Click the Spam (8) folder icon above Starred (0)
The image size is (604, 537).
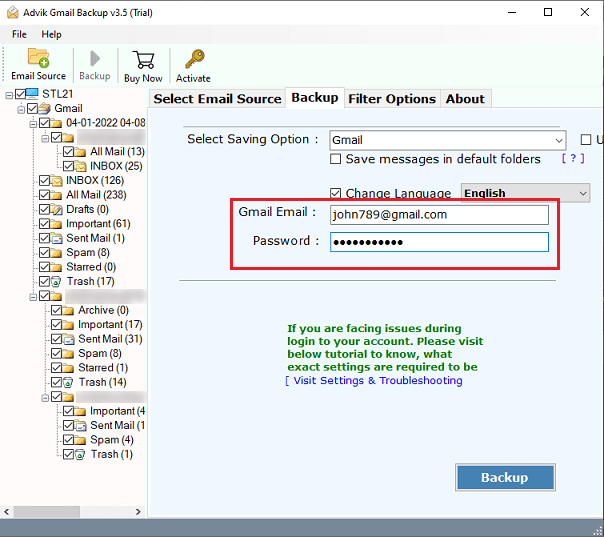pyautogui.click(x=56, y=253)
